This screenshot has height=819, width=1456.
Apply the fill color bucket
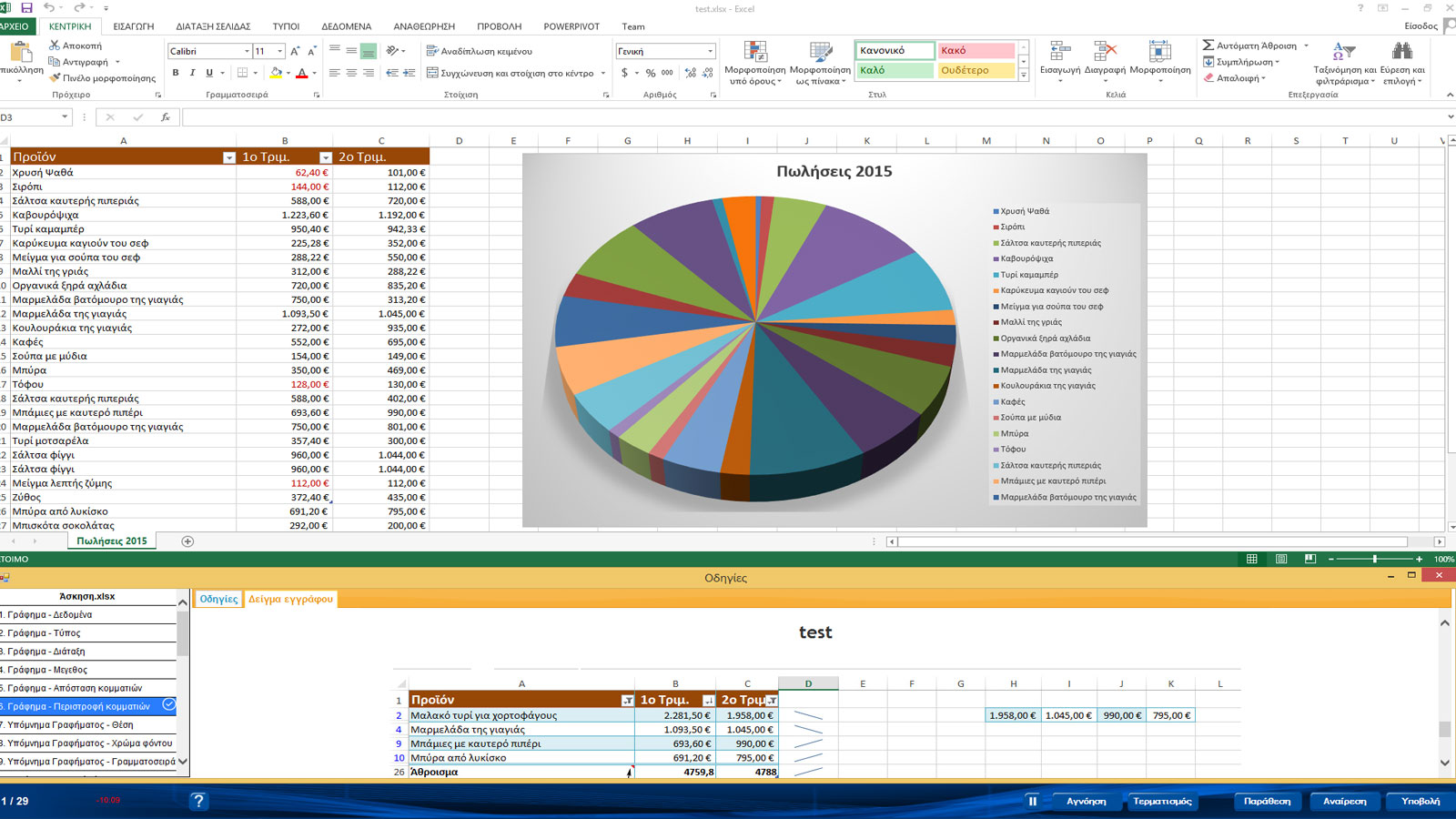[276, 73]
